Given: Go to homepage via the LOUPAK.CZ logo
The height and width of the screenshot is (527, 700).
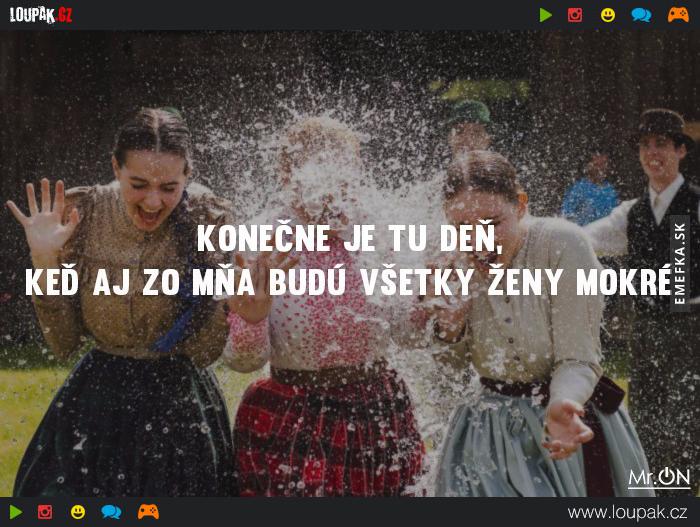Looking at the screenshot, I should [x=41, y=15].
